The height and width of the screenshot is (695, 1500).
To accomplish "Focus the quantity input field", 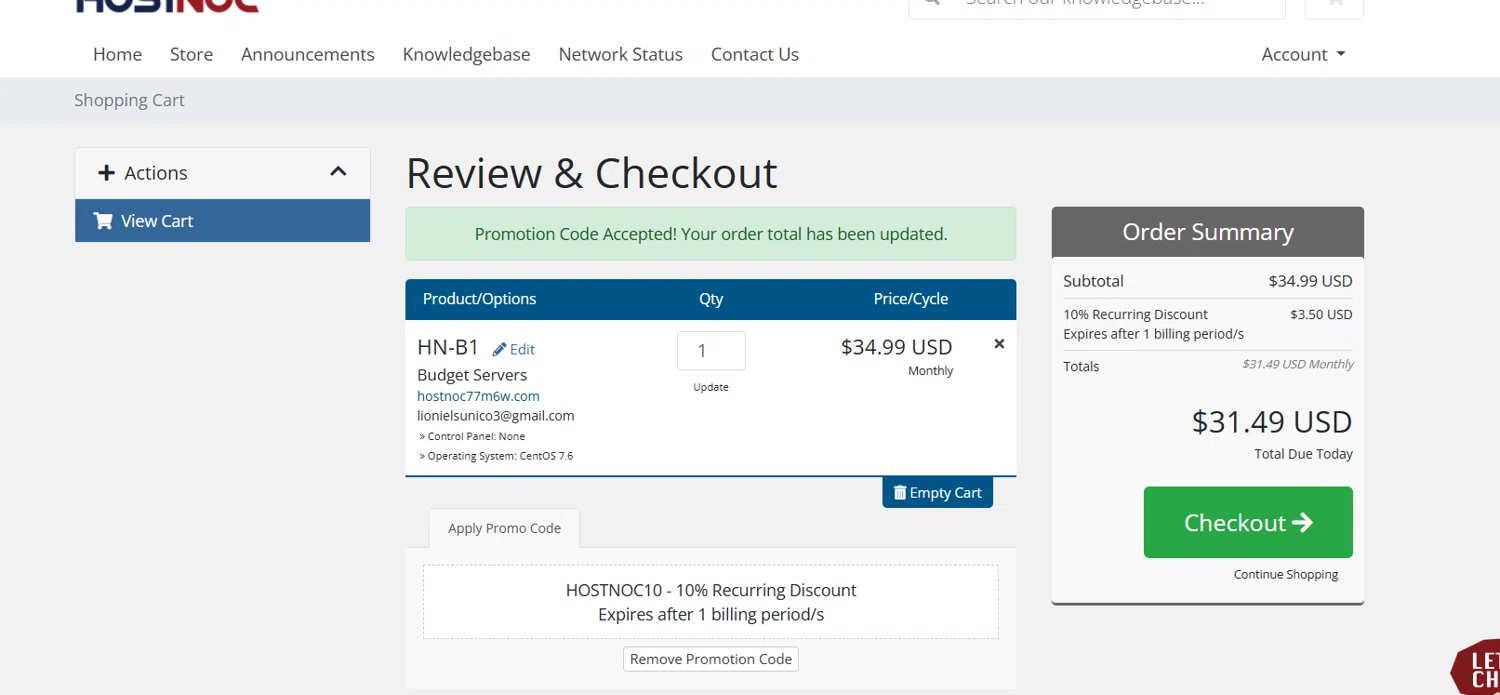I will 711,350.
